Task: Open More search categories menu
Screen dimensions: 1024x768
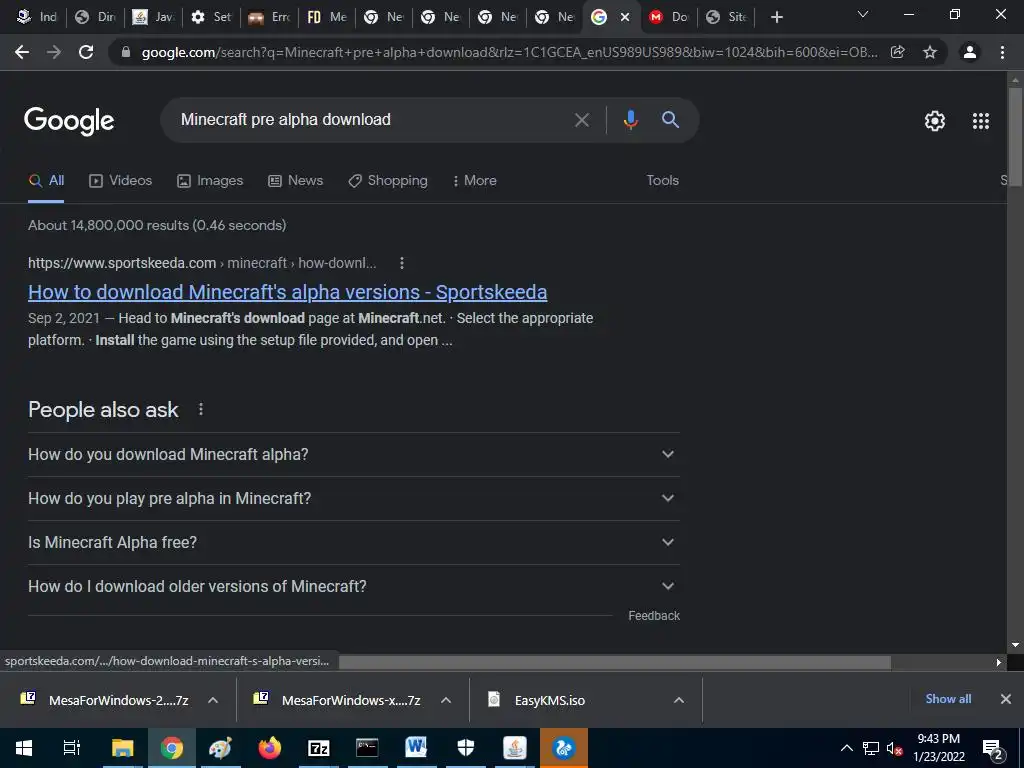Action: [474, 181]
